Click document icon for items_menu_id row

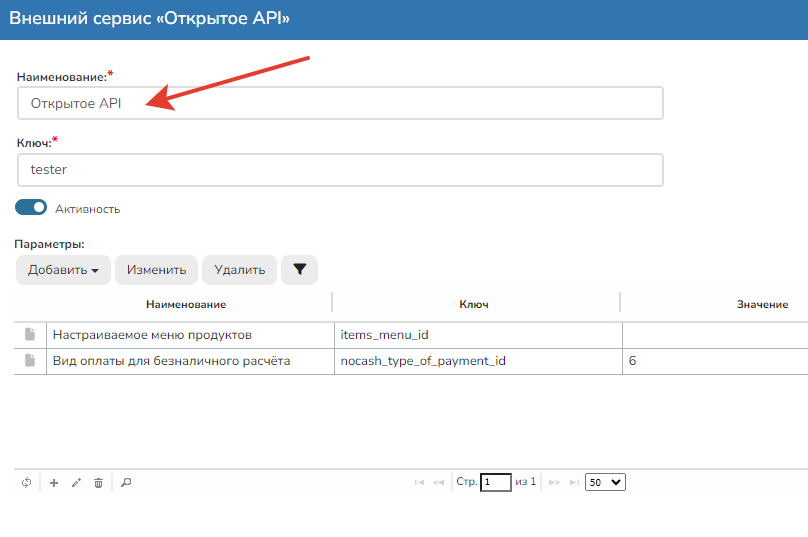pos(30,334)
